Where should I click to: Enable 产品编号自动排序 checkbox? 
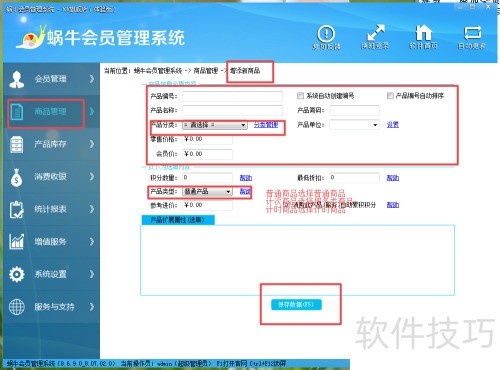(390, 96)
